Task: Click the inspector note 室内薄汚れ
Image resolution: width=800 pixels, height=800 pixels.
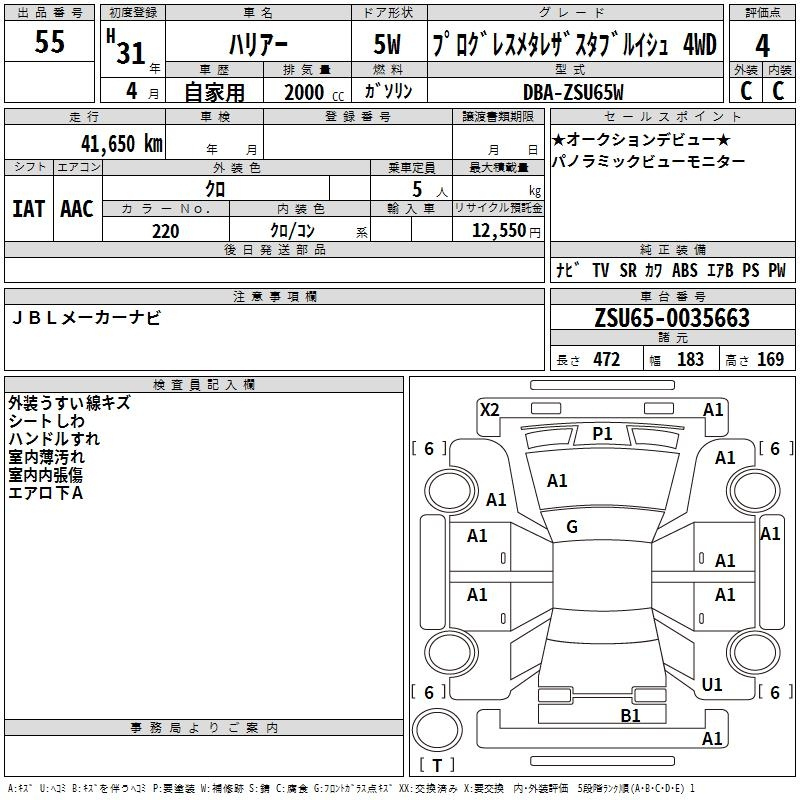Action: point(46,457)
